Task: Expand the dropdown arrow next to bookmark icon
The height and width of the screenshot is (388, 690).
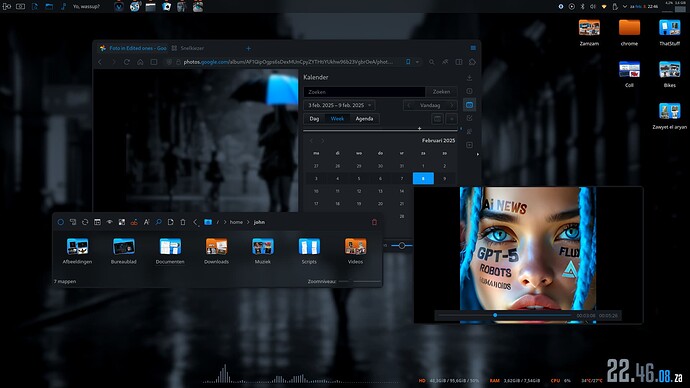Action: [417, 62]
